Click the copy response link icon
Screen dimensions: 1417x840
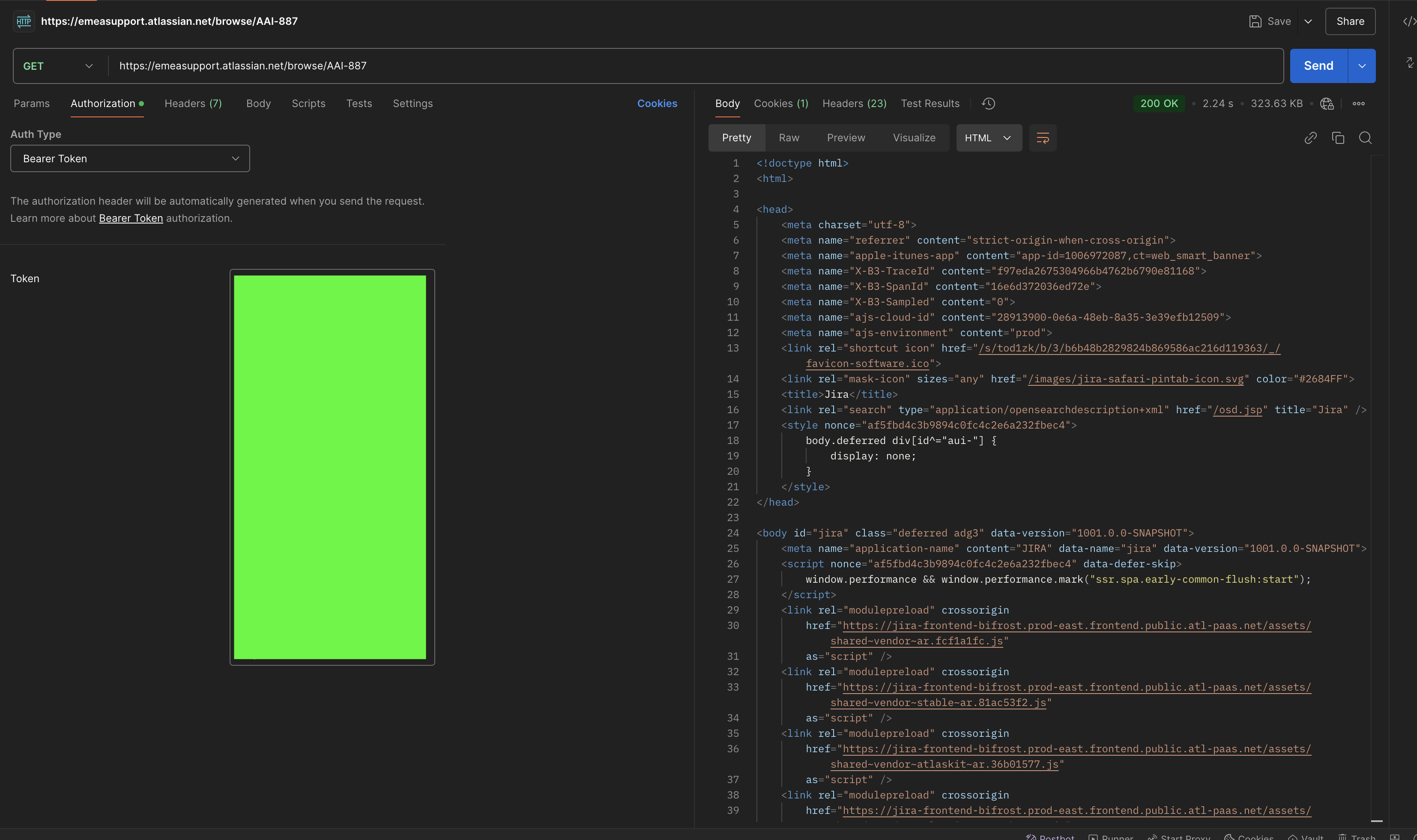point(1310,137)
